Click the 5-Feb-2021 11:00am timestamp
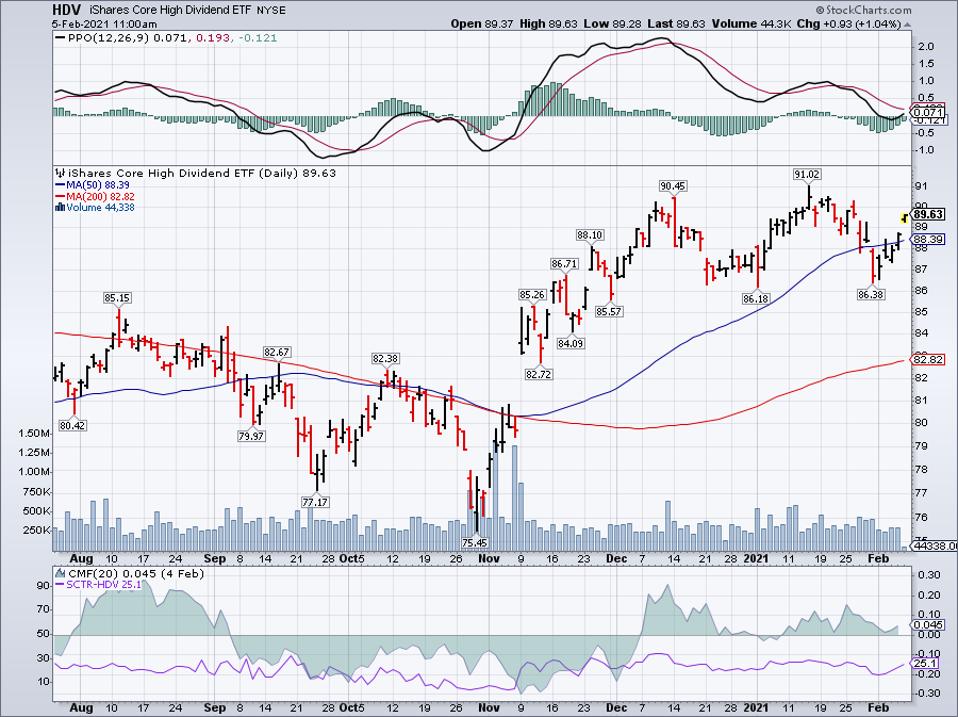The height and width of the screenshot is (717, 958). (x=104, y=24)
